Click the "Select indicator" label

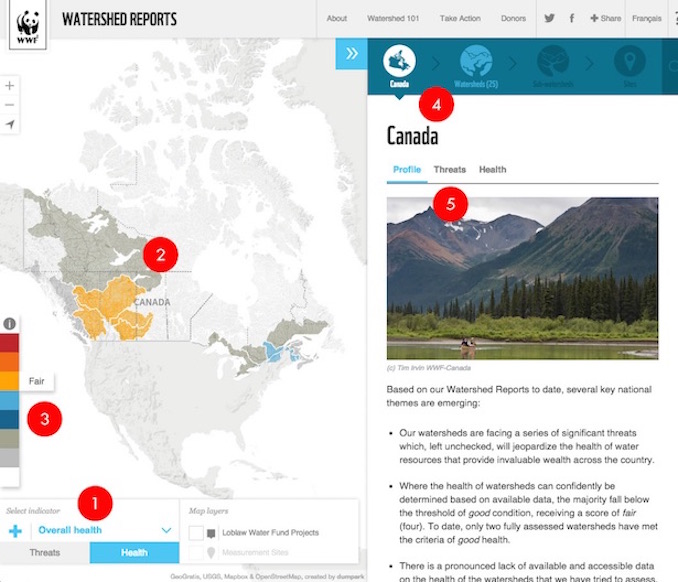point(33,511)
